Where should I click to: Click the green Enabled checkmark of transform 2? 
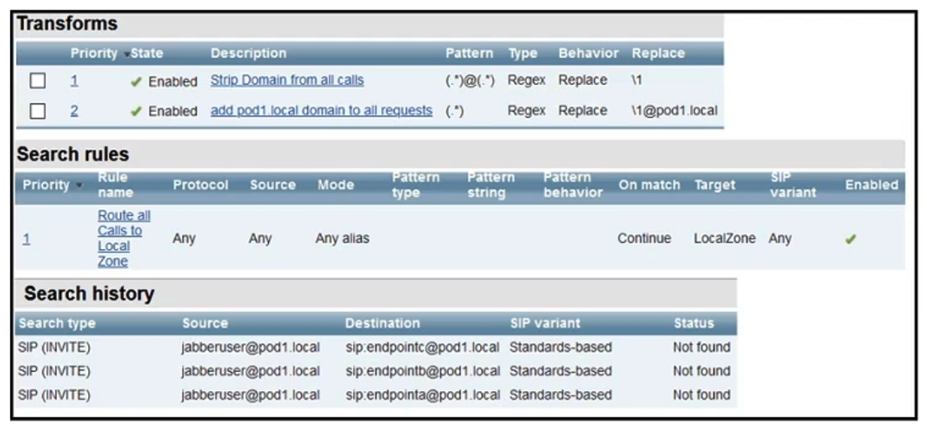(136, 112)
